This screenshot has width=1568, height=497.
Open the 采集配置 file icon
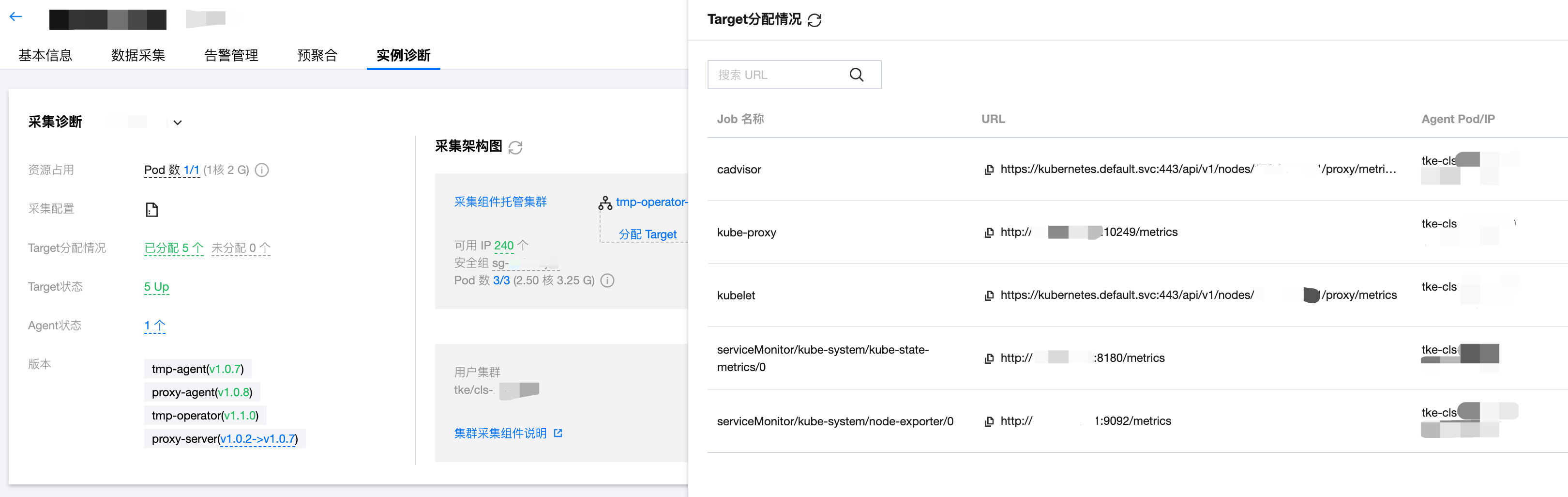pos(151,210)
